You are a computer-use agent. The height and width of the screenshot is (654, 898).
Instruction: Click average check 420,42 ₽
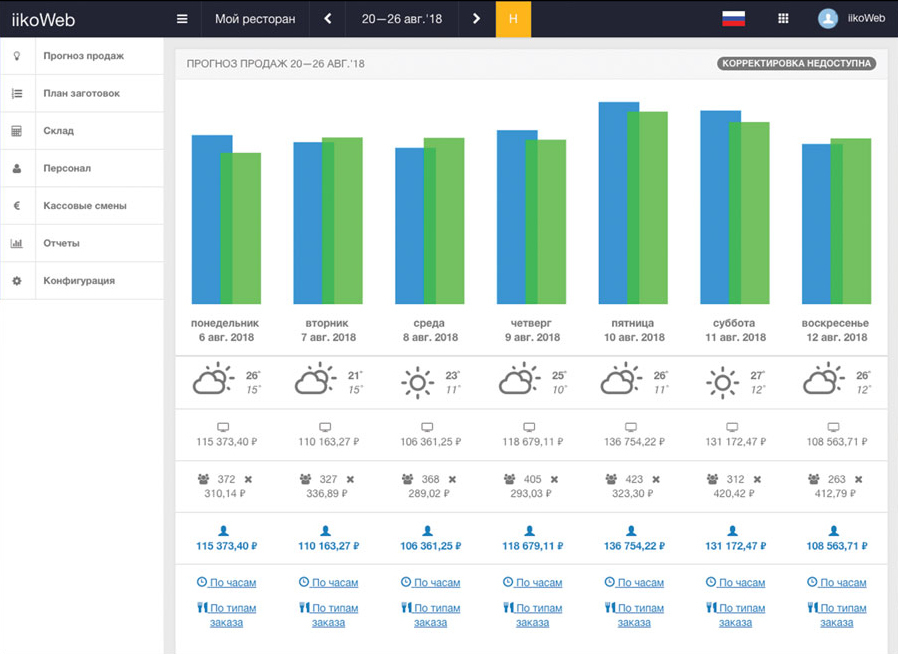click(734, 493)
